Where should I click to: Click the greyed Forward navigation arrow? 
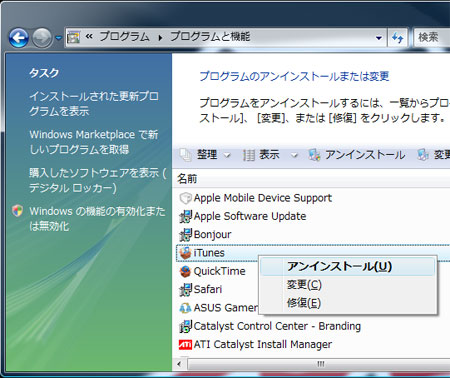42,37
